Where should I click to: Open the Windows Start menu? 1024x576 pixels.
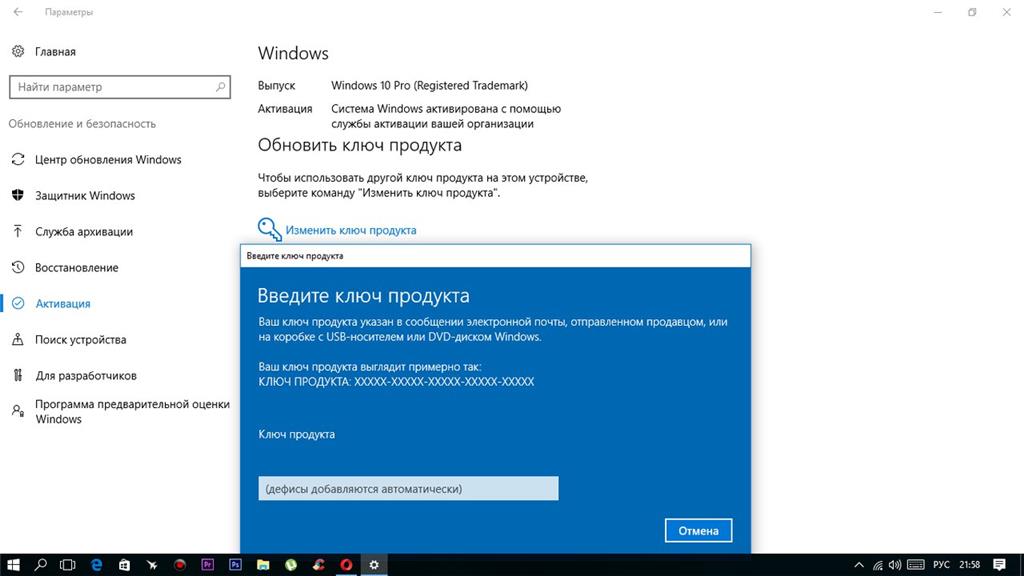(x=13, y=565)
